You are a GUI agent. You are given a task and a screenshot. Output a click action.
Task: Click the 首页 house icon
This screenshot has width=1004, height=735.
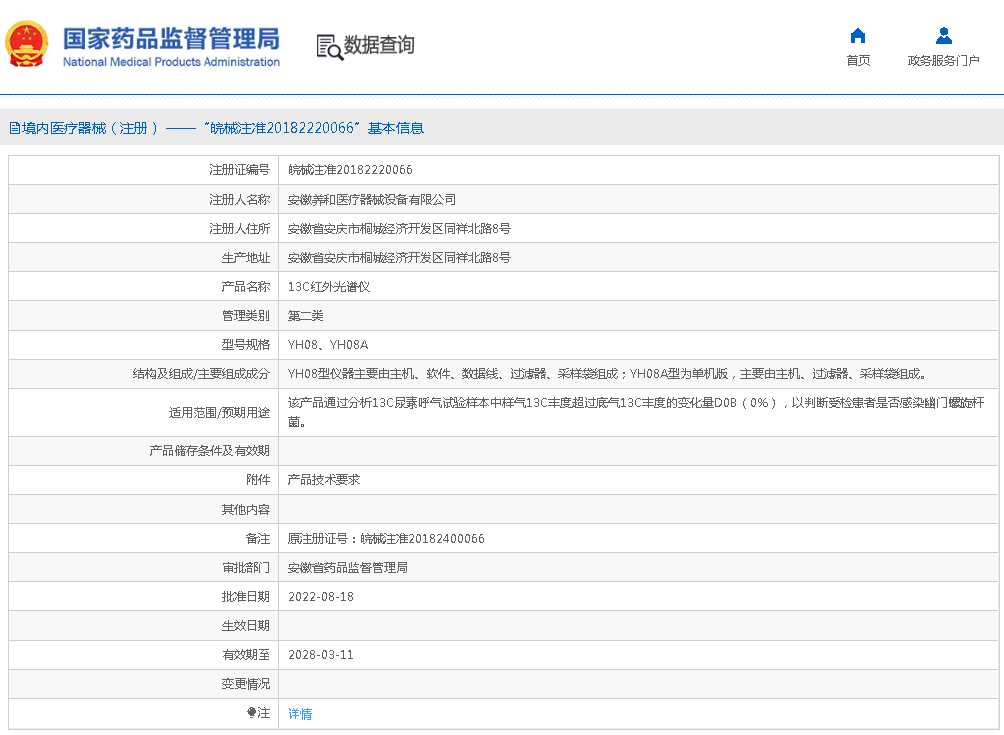pyautogui.click(x=857, y=36)
